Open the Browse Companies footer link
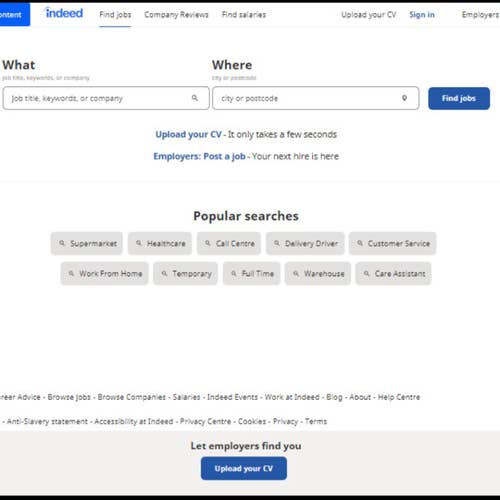500x500 pixels. pos(132,397)
